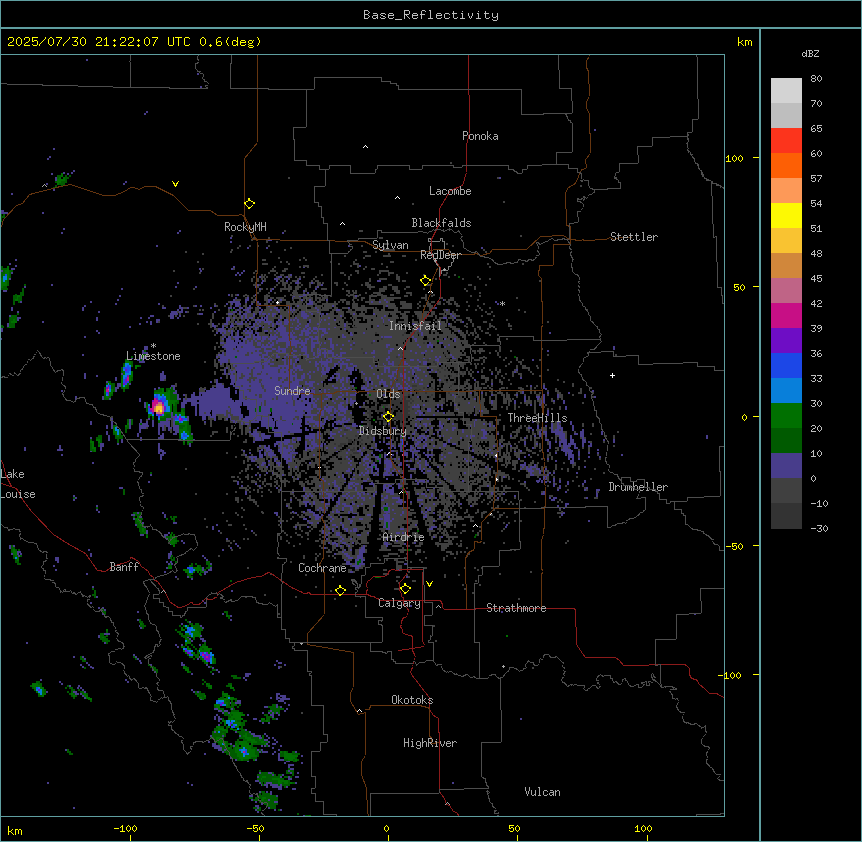862x842 pixels.
Task: Click the Airdrie label
Action: coord(403,537)
